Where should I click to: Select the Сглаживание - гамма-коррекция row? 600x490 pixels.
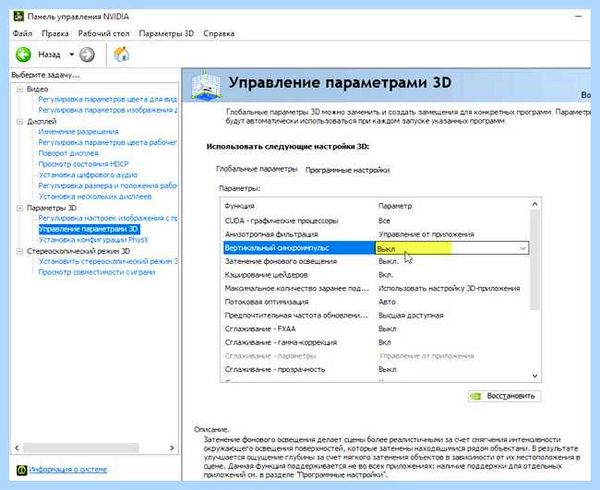point(377,342)
